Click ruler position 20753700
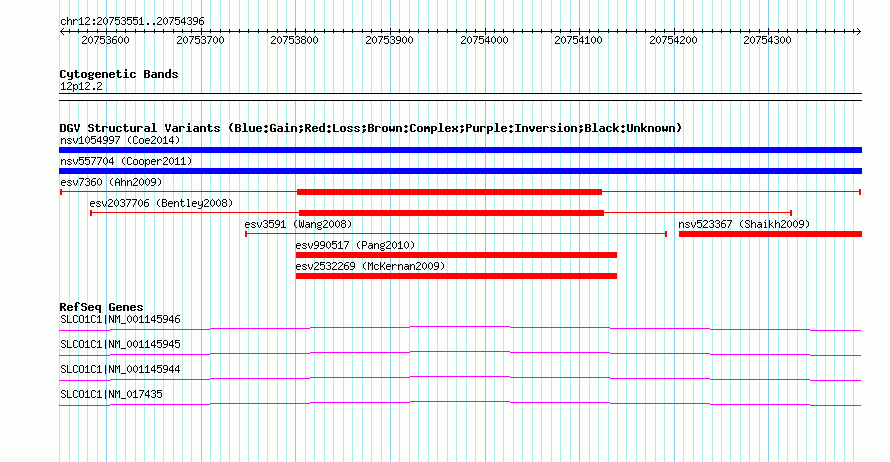Screen dimensions: 890x462 200,40
